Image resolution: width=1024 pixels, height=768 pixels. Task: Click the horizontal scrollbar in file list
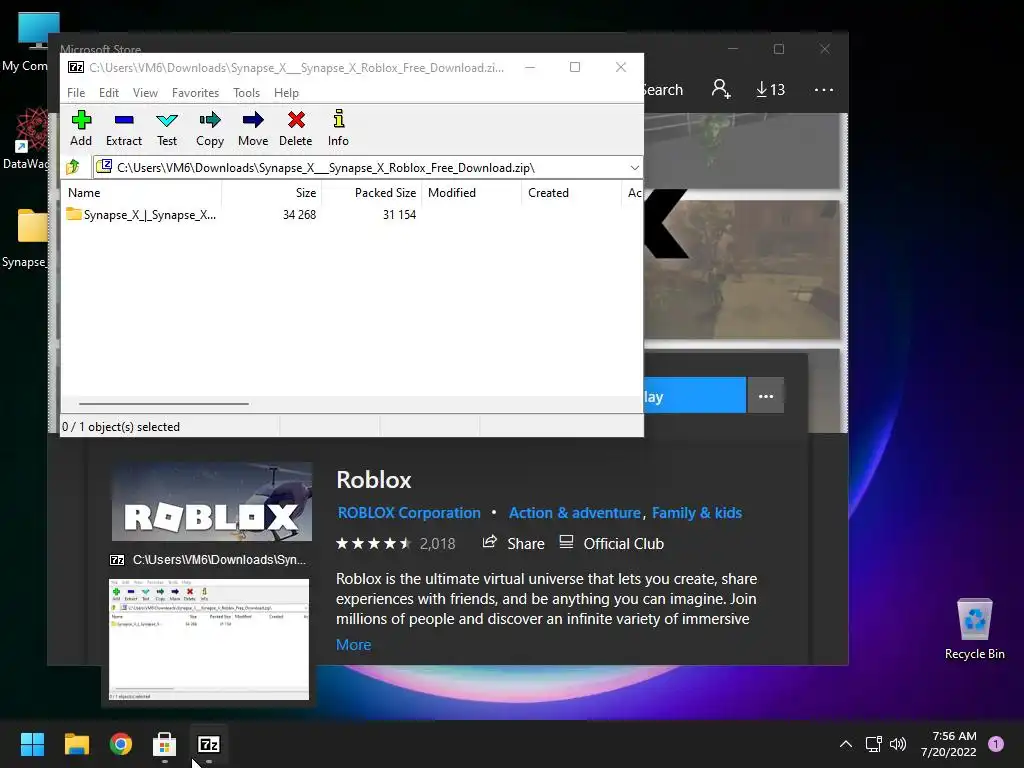pyautogui.click(x=163, y=404)
